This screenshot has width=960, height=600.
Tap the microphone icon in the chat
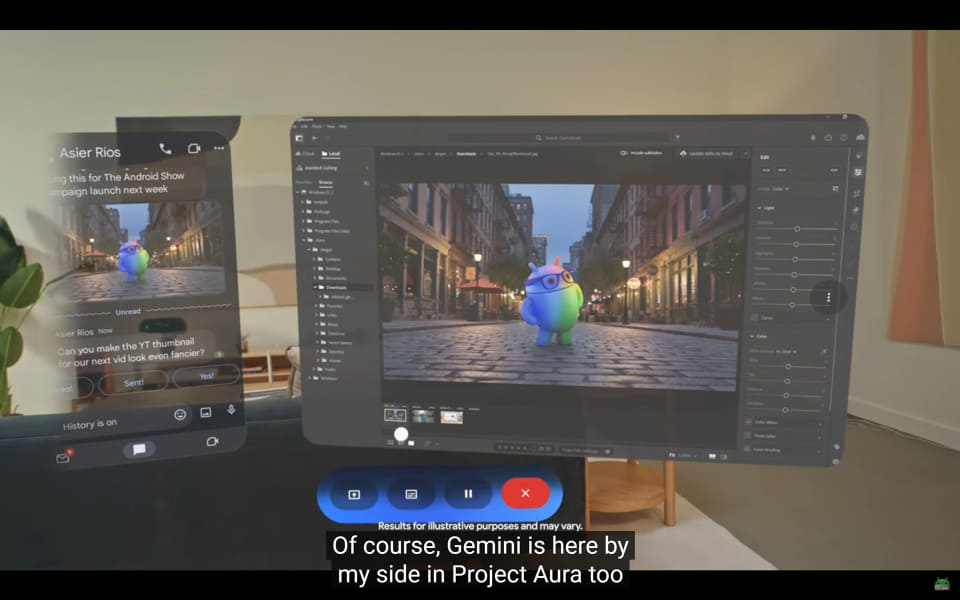click(231, 410)
